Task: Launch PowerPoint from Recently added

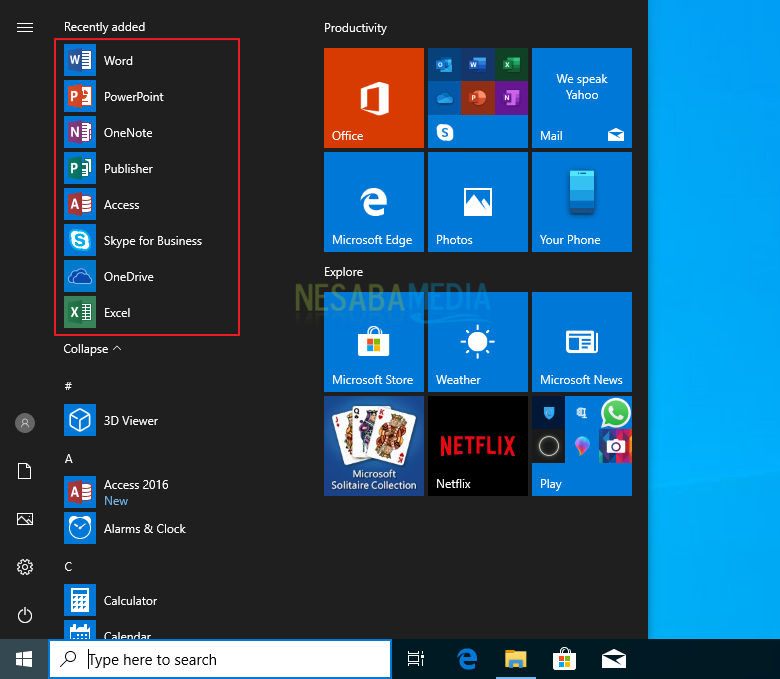Action: (147, 97)
